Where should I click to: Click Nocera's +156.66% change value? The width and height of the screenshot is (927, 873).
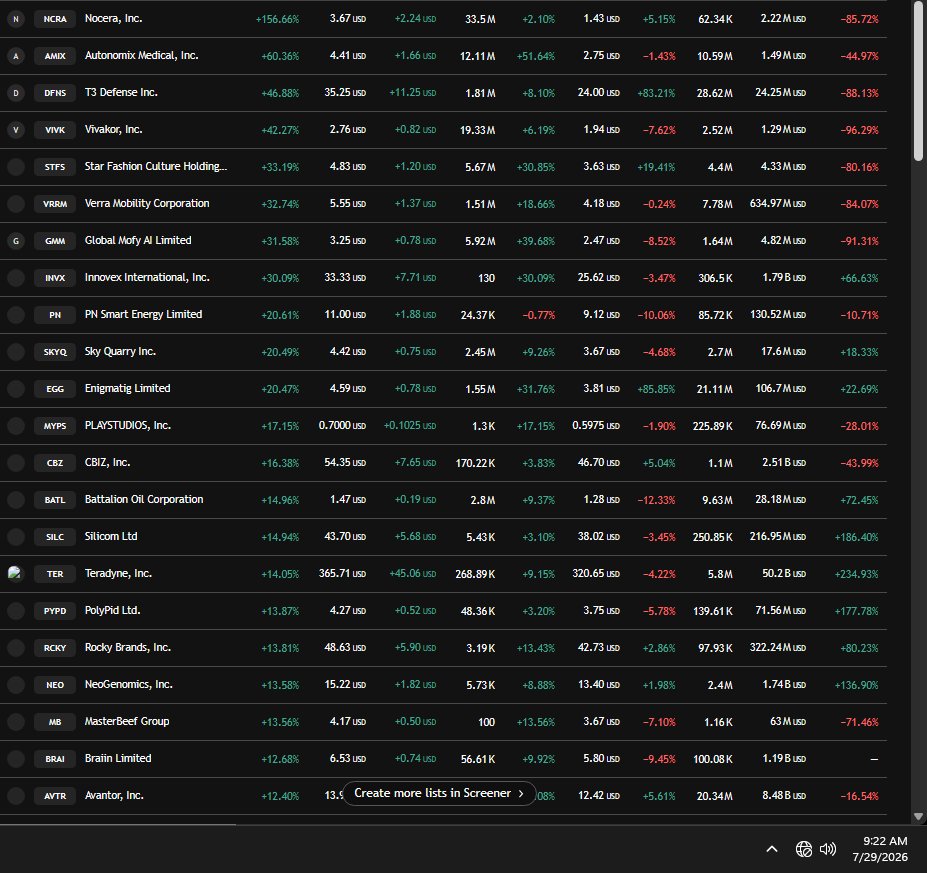[277, 20]
